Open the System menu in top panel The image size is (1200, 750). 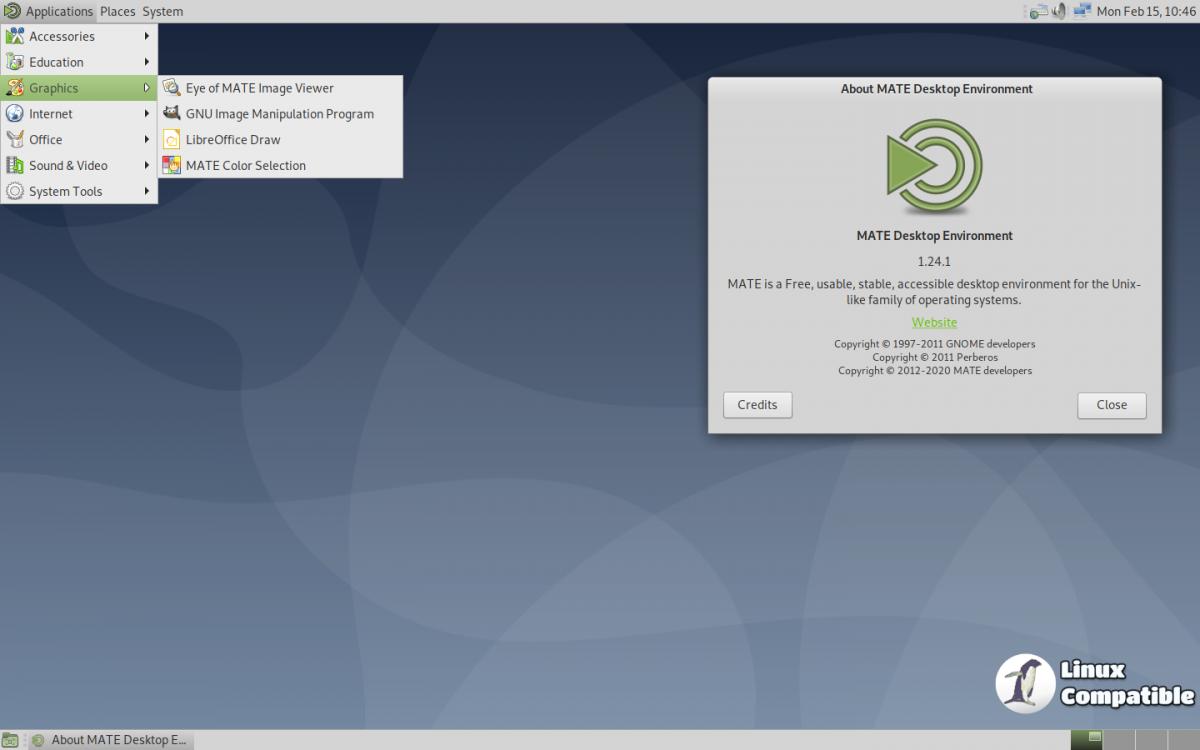point(162,11)
